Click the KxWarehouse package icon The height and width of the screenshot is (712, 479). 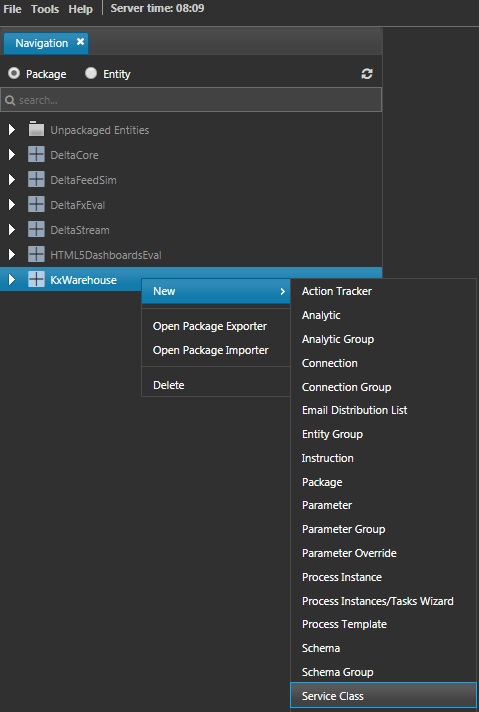pyautogui.click(x=36, y=280)
